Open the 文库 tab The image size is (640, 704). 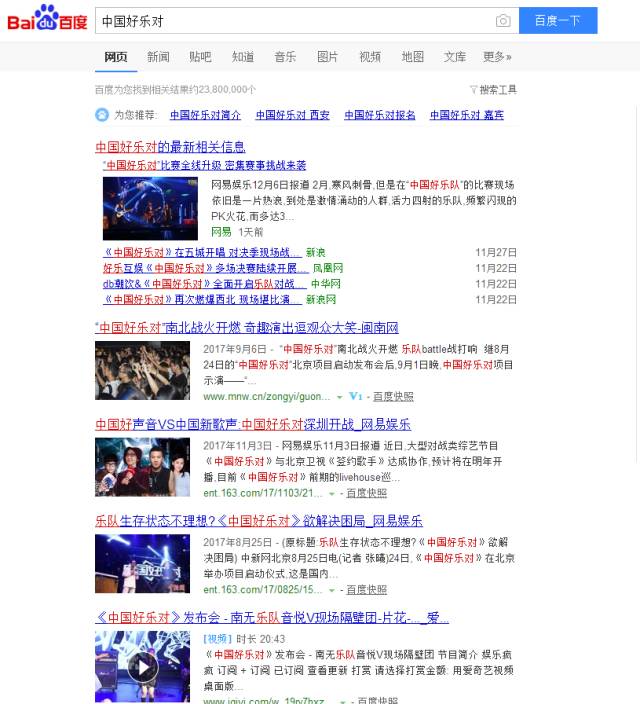[455, 57]
